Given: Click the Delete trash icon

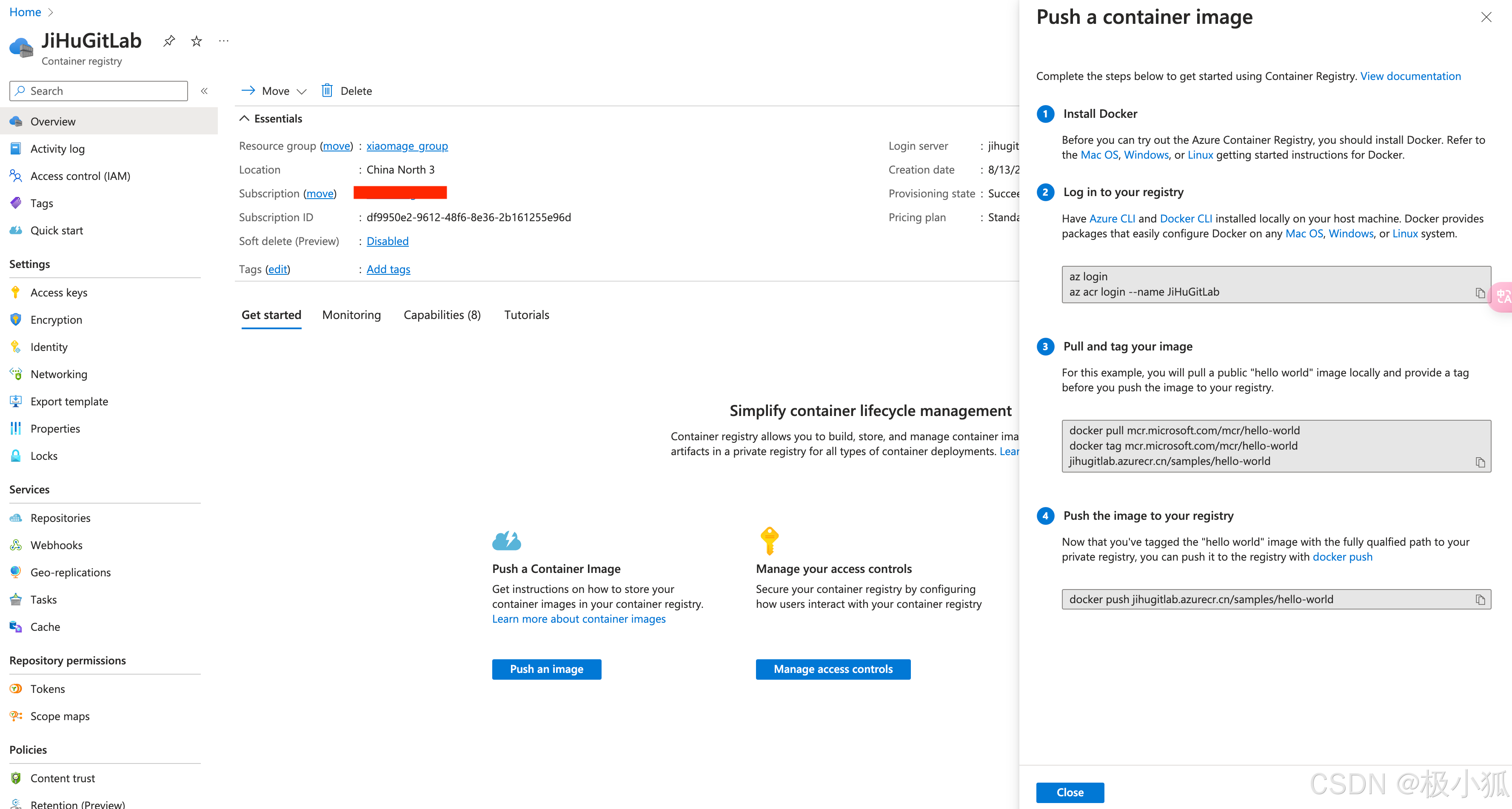Looking at the screenshot, I should click(327, 90).
